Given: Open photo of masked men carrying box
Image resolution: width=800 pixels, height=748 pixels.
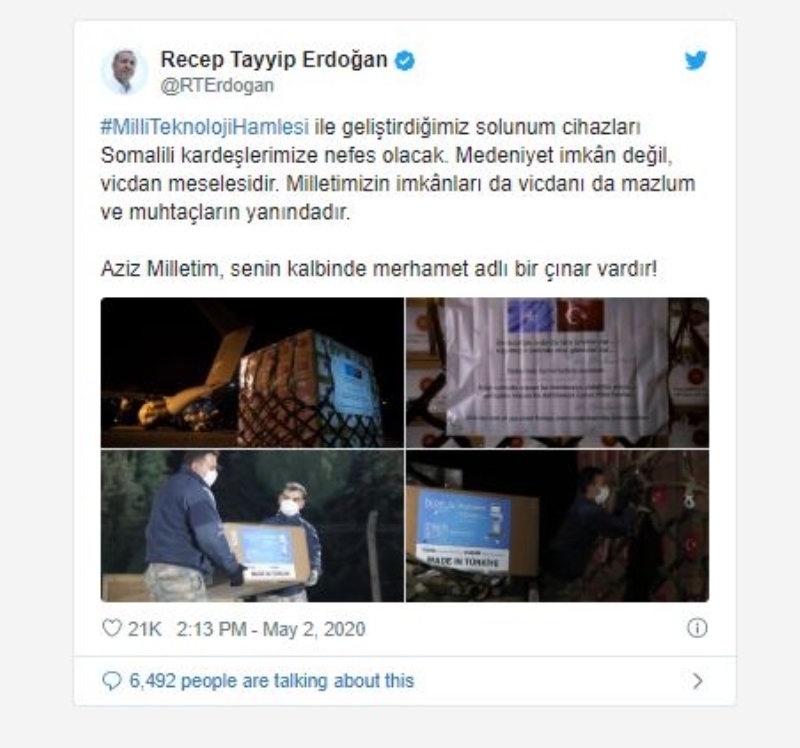Looking at the screenshot, I should tap(252, 526).
